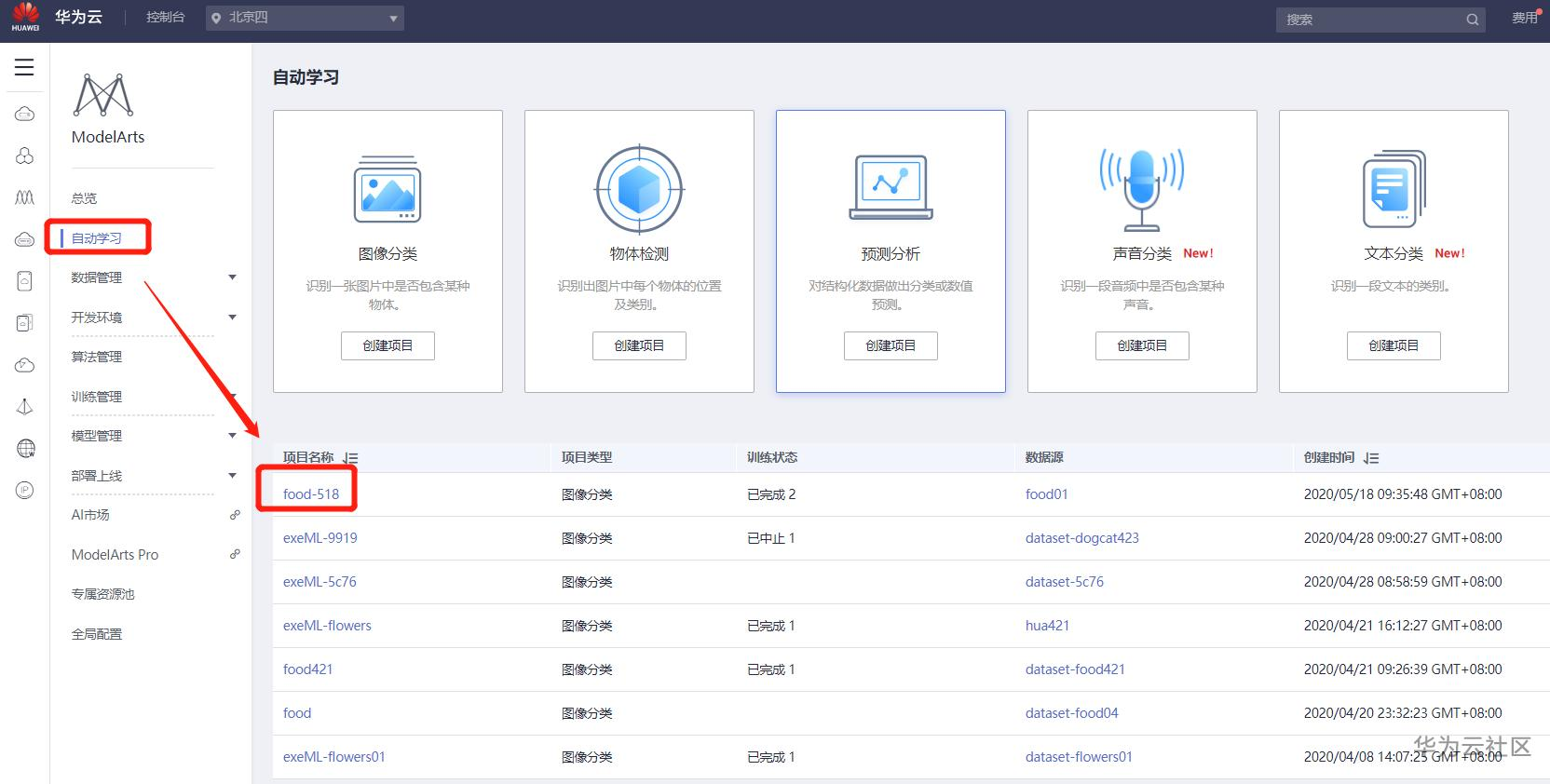The height and width of the screenshot is (784, 1550).
Task: Open the dataset-food04 data source
Action: click(x=1072, y=713)
